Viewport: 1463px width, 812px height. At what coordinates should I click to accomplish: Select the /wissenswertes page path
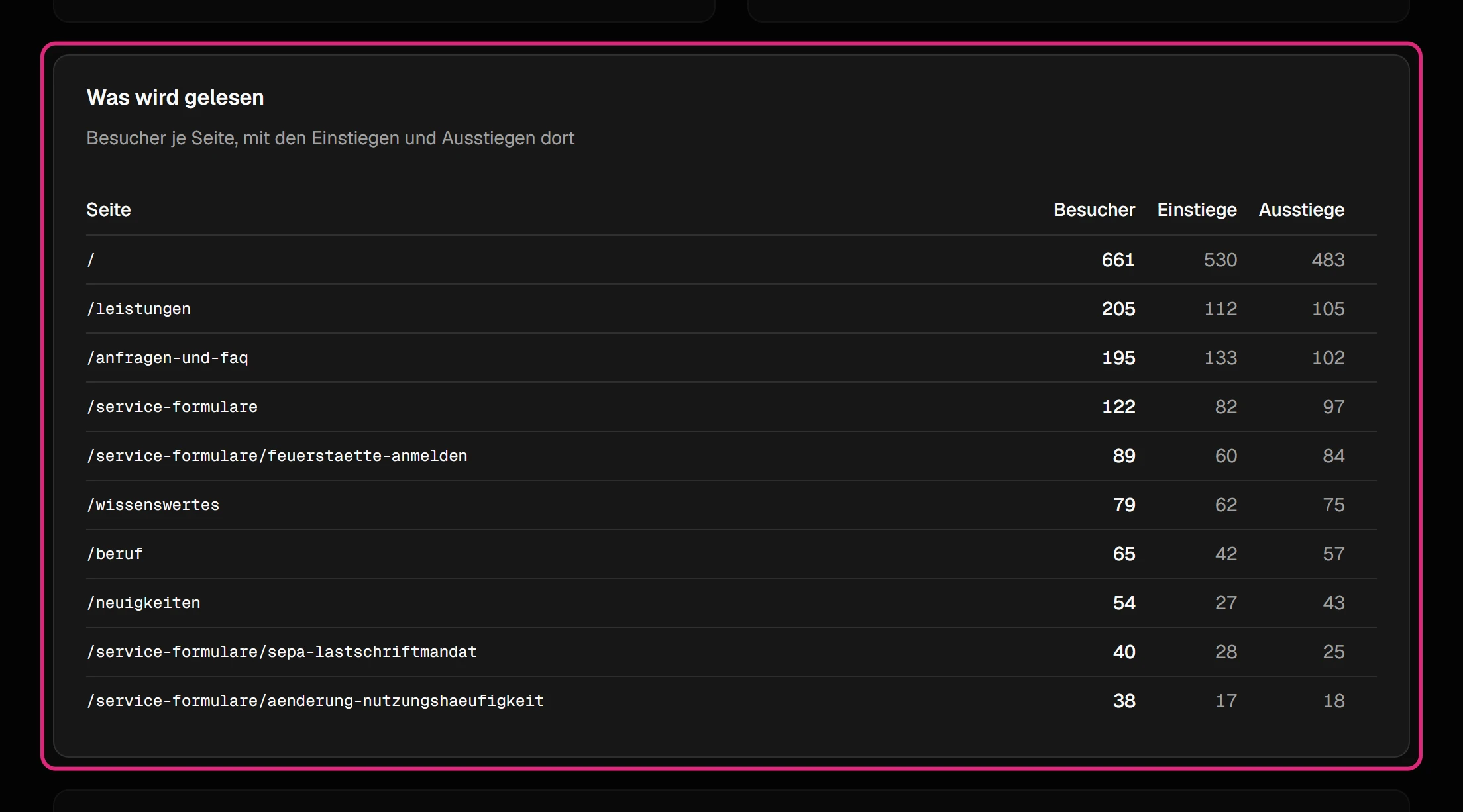[x=152, y=505]
